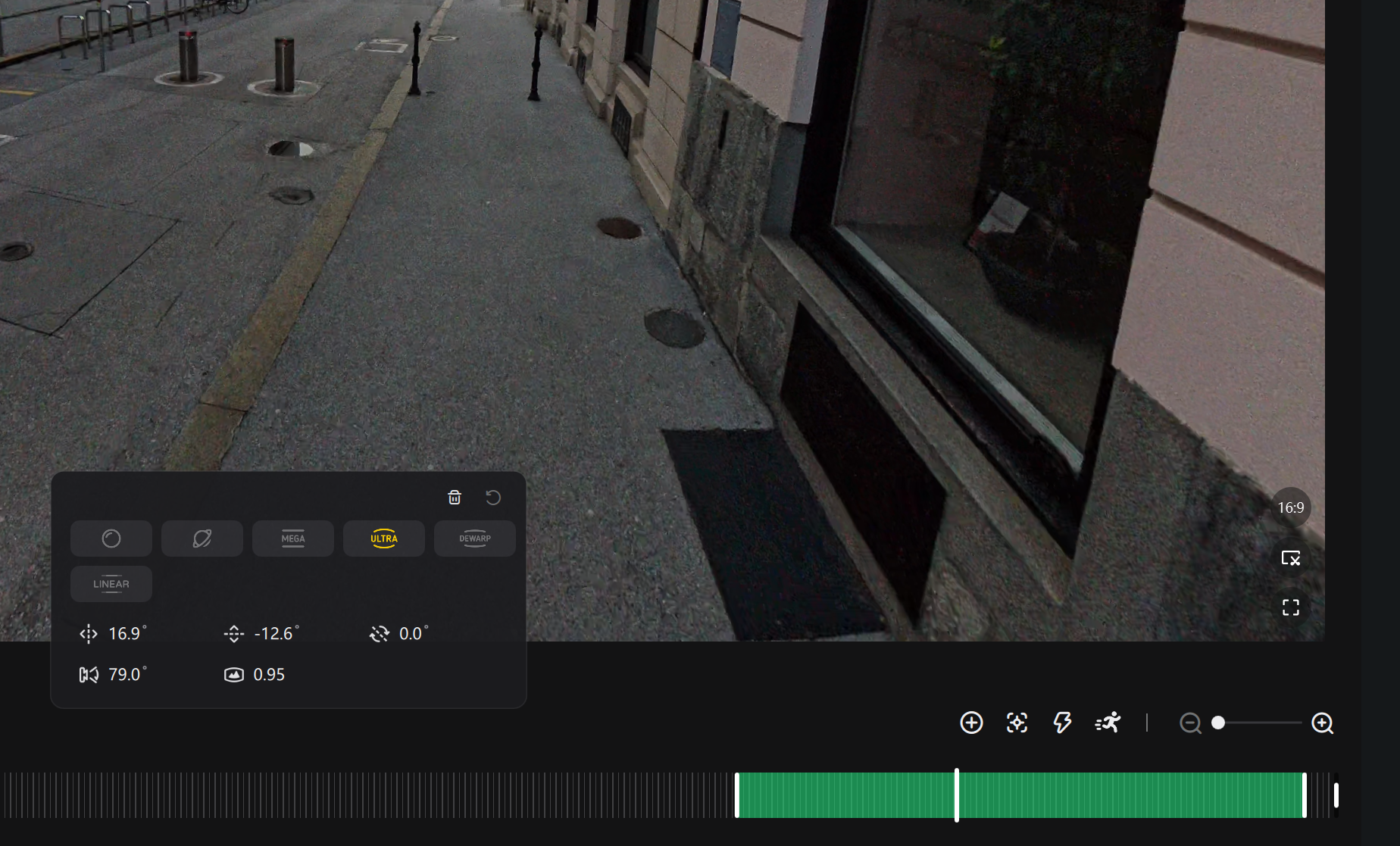Open the TimeShift speed tool
1400x846 pixels.
tap(1062, 723)
